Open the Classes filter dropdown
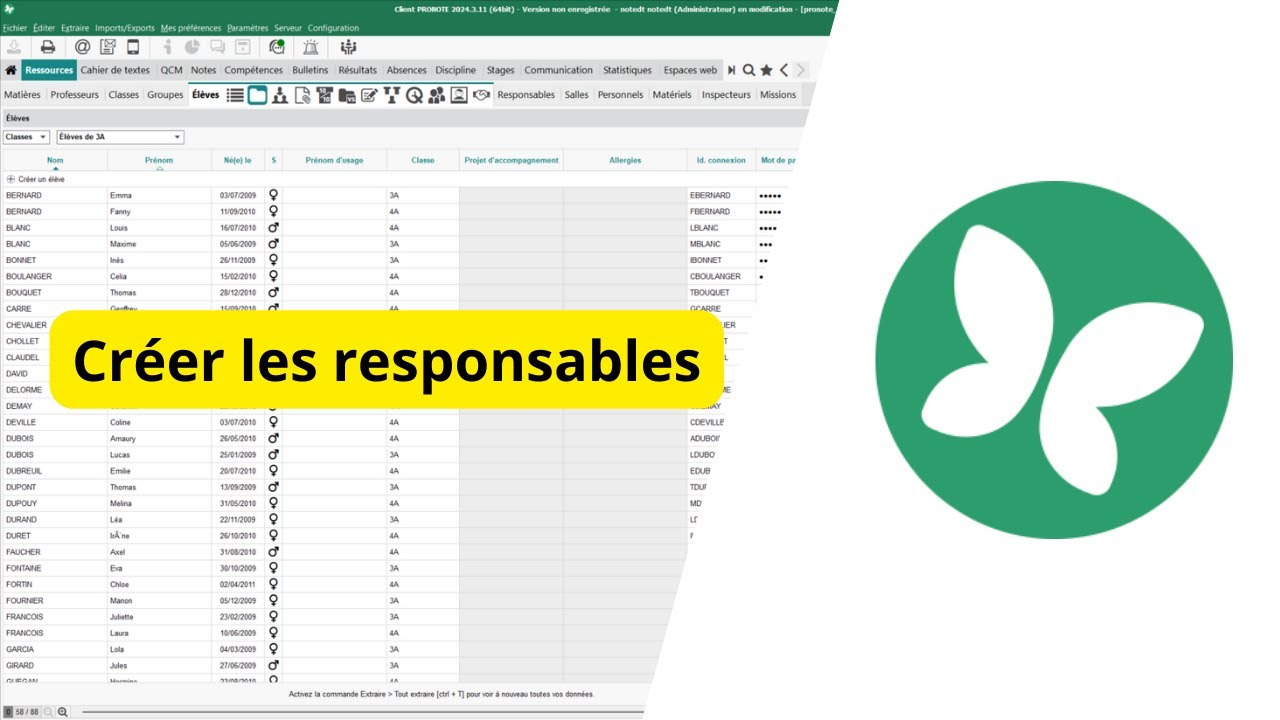This screenshot has width=1280, height=720. pos(26,137)
